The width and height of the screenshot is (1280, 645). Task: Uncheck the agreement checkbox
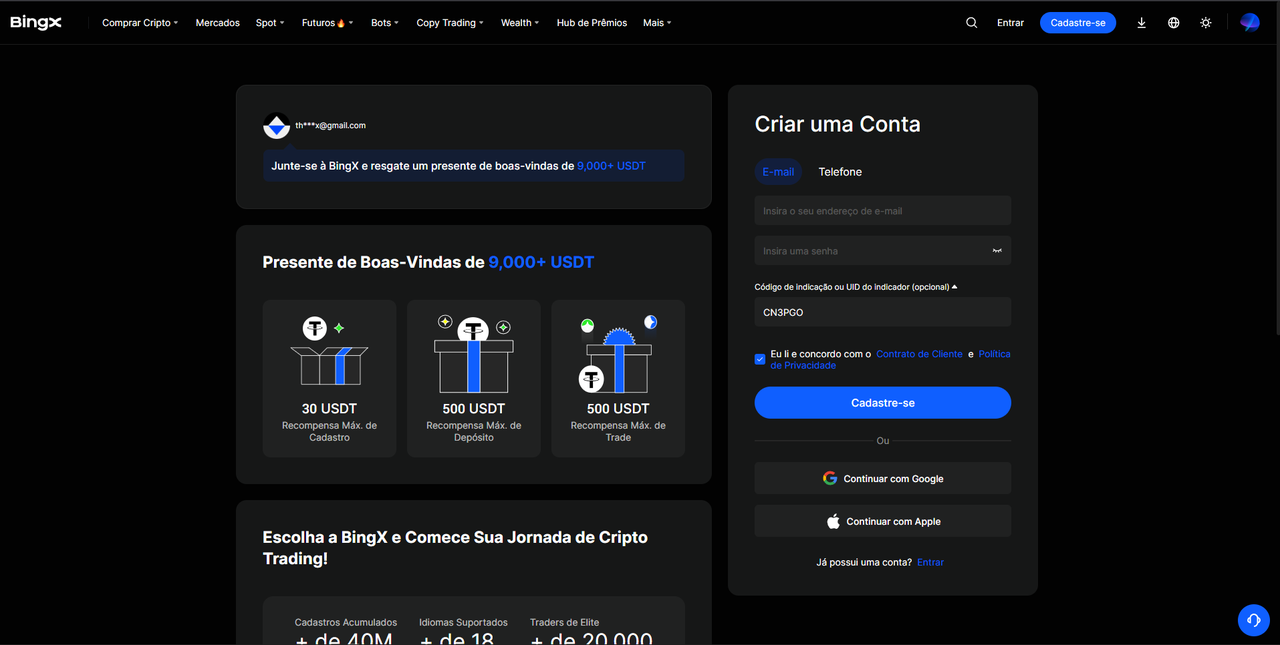click(x=760, y=359)
